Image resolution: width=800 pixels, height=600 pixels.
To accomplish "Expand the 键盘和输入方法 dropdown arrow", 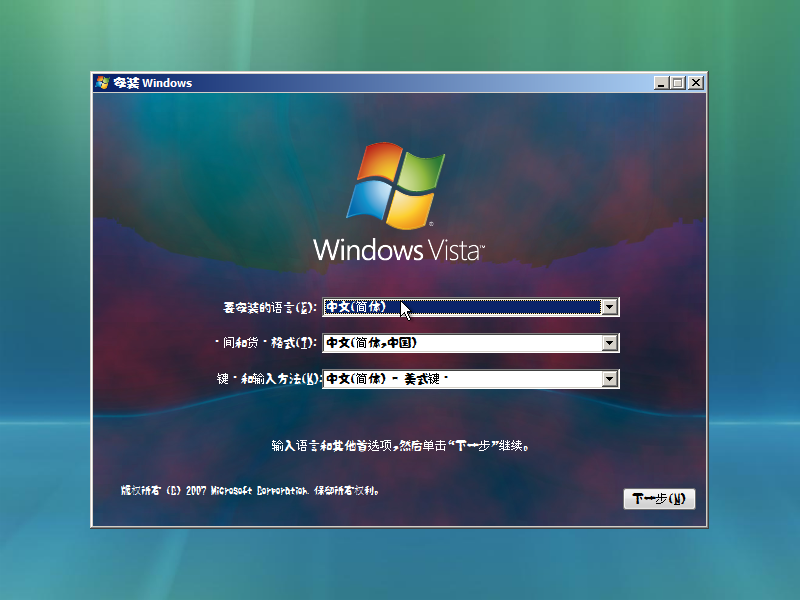I will (610, 379).
